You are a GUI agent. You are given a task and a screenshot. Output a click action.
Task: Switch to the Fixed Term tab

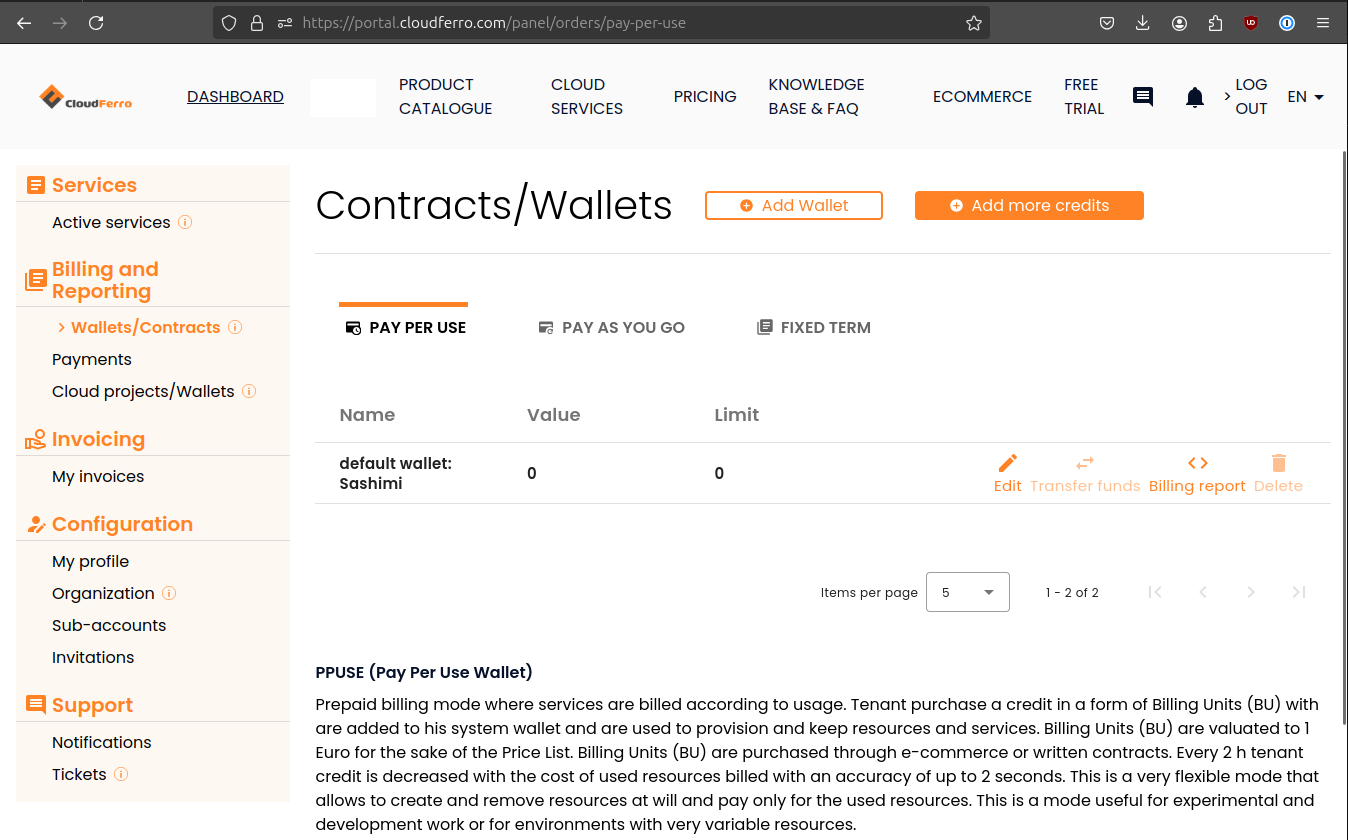tap(813, 327)
